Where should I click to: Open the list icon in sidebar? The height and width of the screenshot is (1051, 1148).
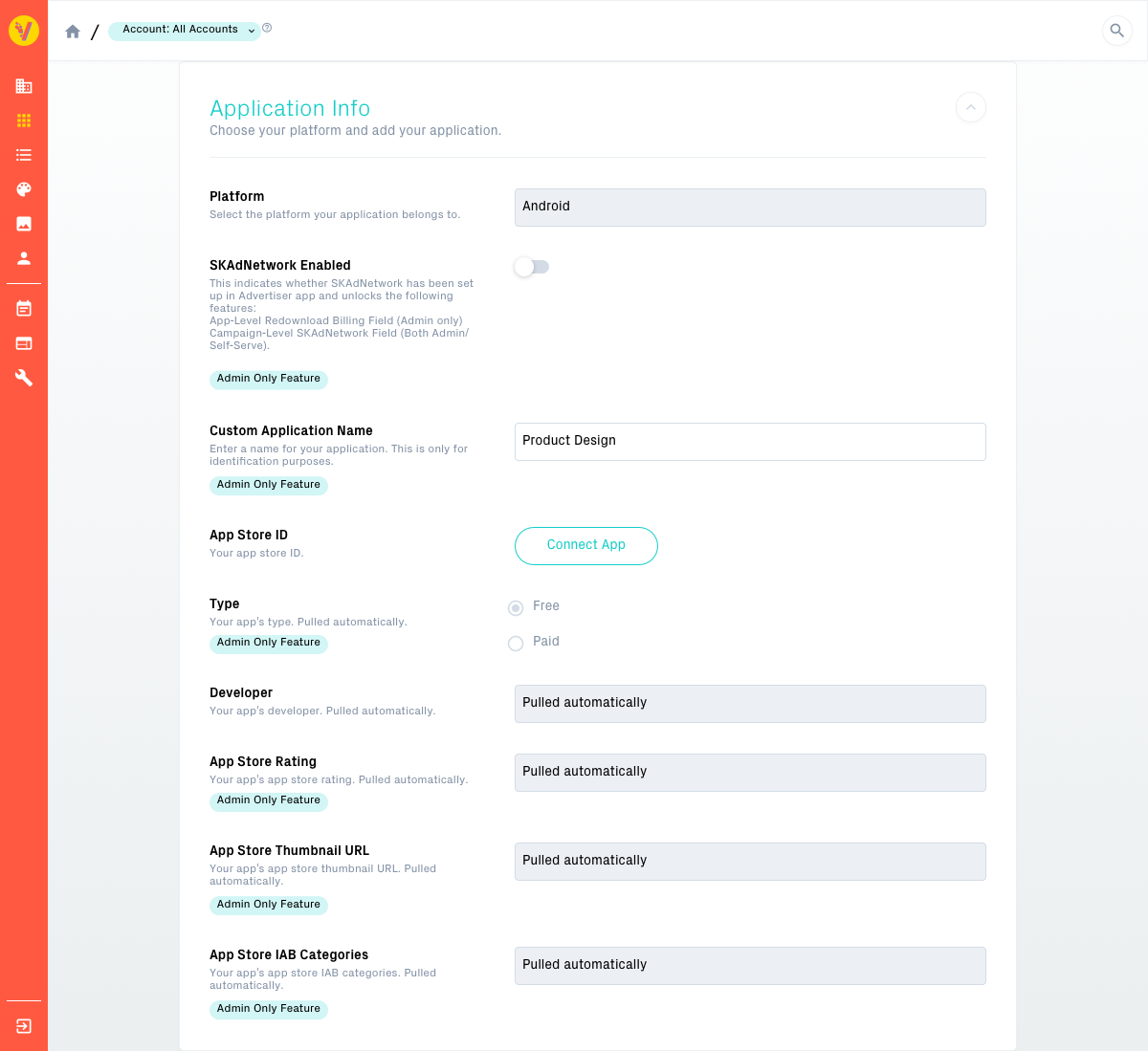[x=24, y=155]
